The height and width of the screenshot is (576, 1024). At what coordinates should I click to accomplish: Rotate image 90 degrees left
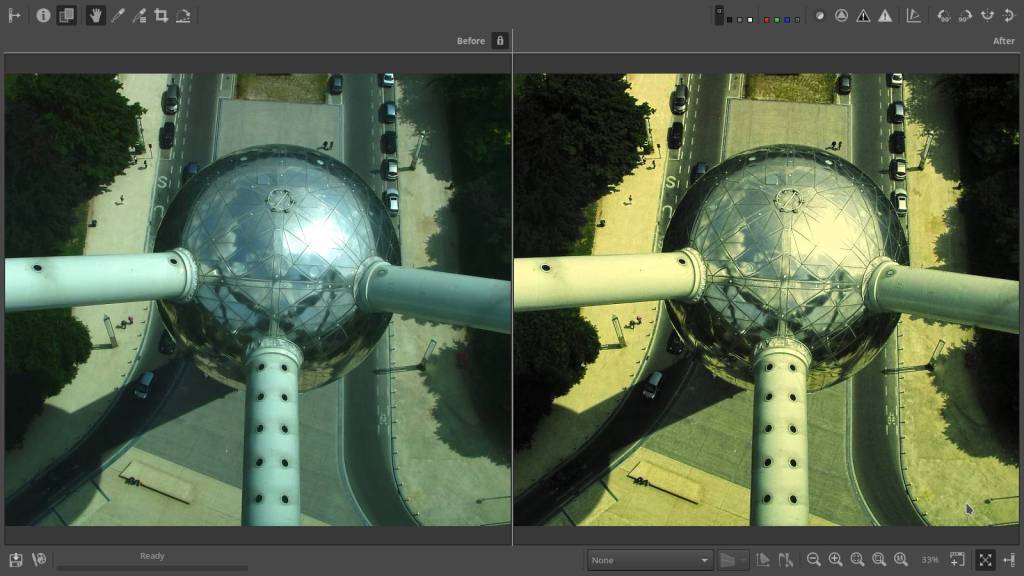click(x=943, y=15)
